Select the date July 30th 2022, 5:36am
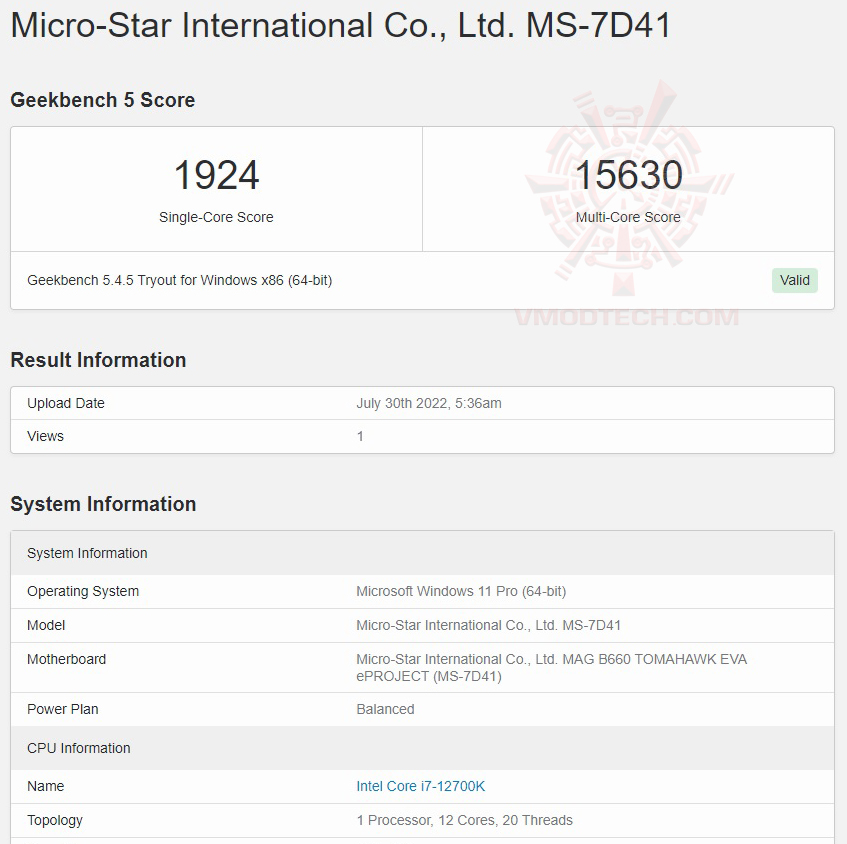This screenshot has height=844, width=847. click(429, 403)
